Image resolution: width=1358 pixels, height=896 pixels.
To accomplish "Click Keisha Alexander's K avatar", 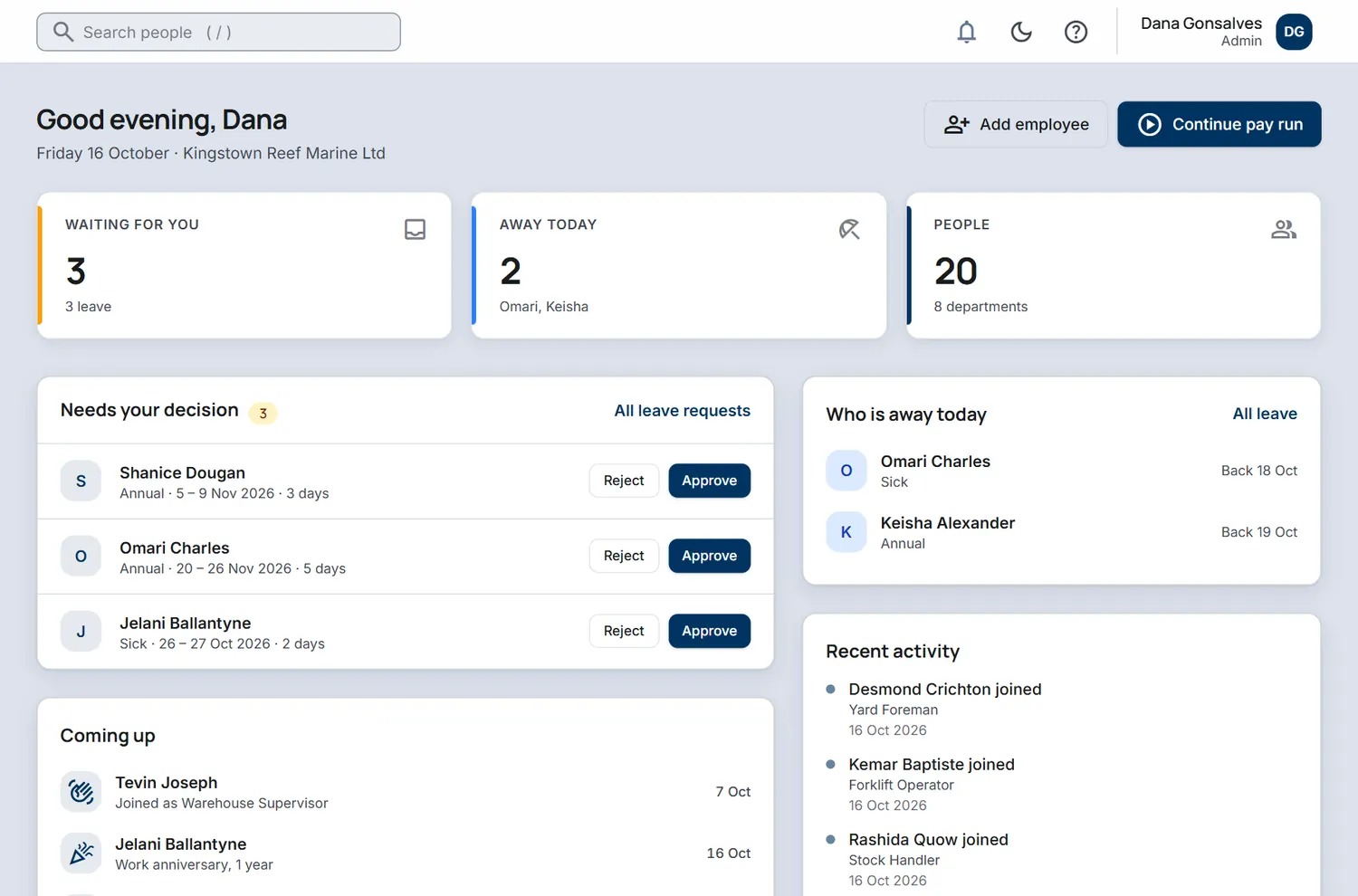I will point(846,532).
